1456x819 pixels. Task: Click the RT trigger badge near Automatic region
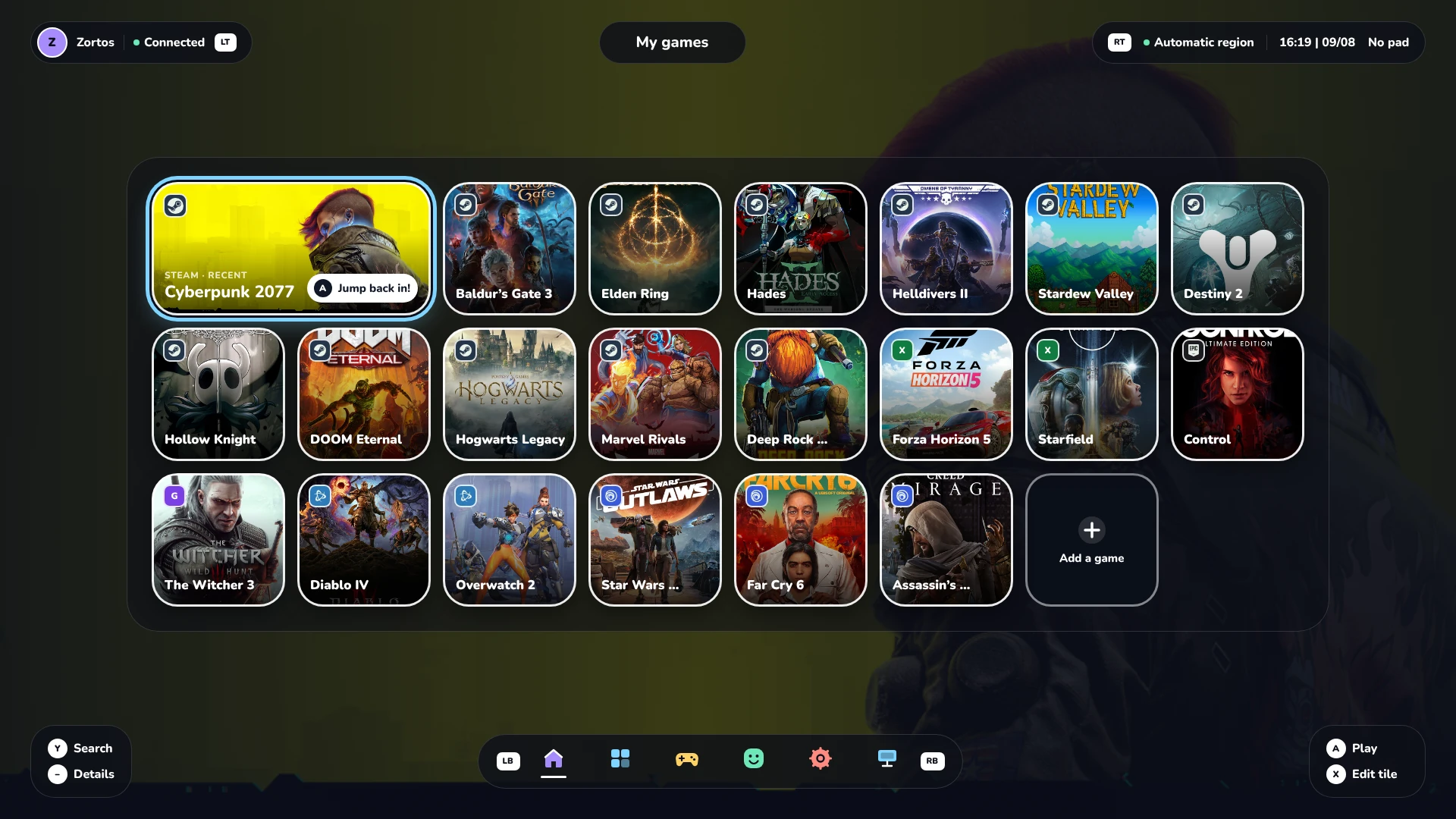(1119, 42)
